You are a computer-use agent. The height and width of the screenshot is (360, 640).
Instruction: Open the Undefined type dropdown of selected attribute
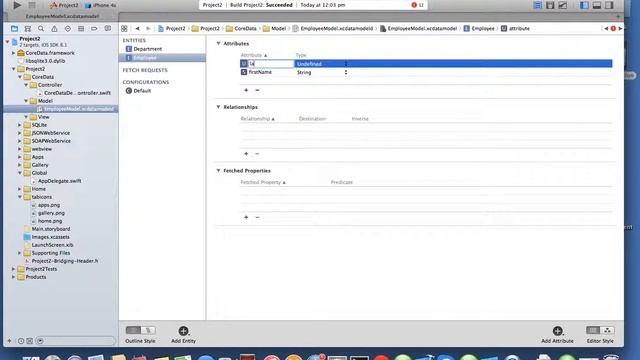pyautogui.click(x=322, y=64)
